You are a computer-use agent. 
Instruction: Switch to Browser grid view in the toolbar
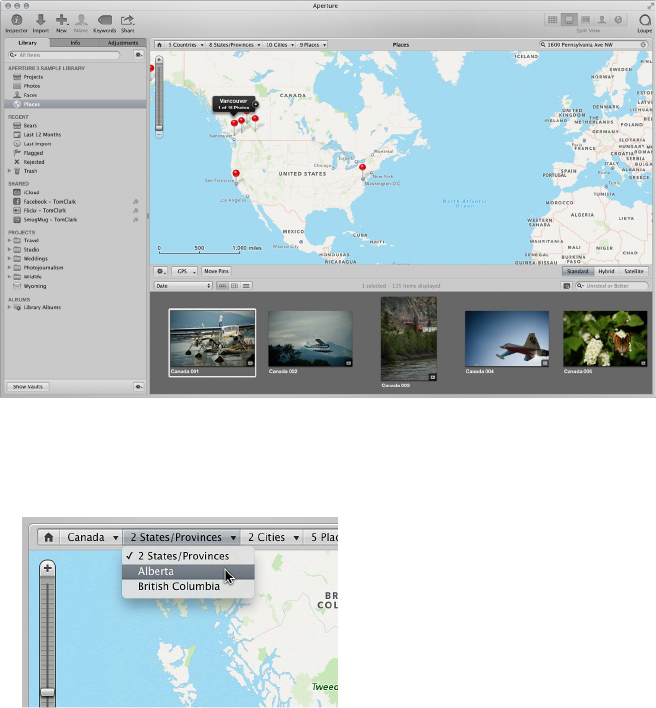[x=553, y=20]
